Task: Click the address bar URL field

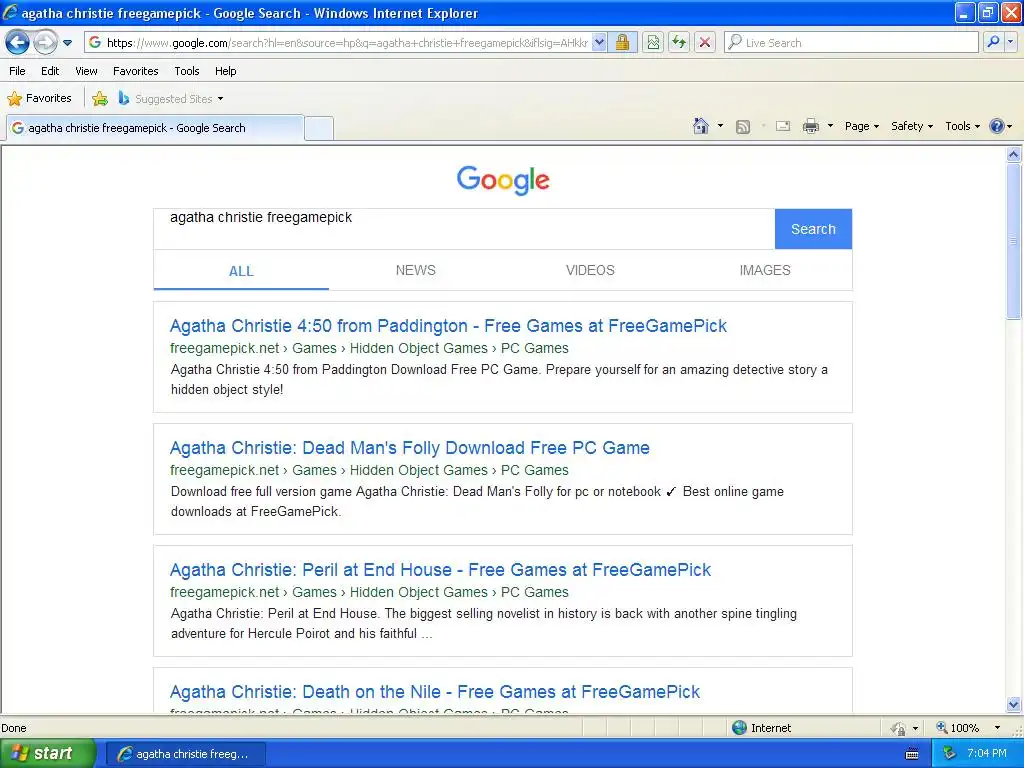Action: click(346, 43)
